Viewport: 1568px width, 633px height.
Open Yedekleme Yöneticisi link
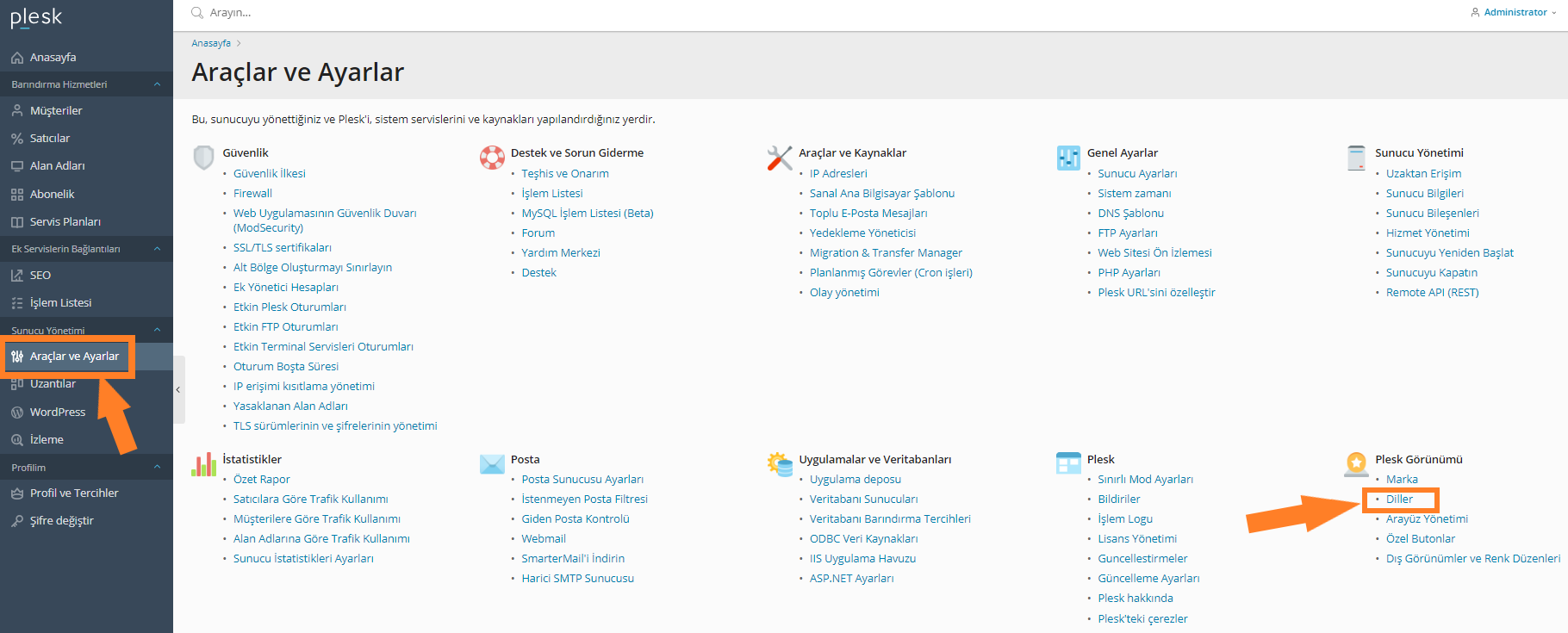point(862,233)
